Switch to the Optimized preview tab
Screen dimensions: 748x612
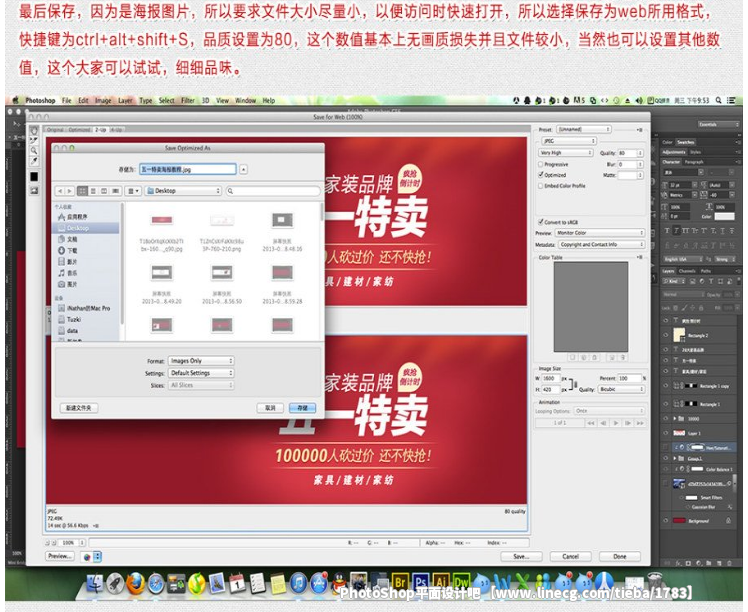coord(80,130)
